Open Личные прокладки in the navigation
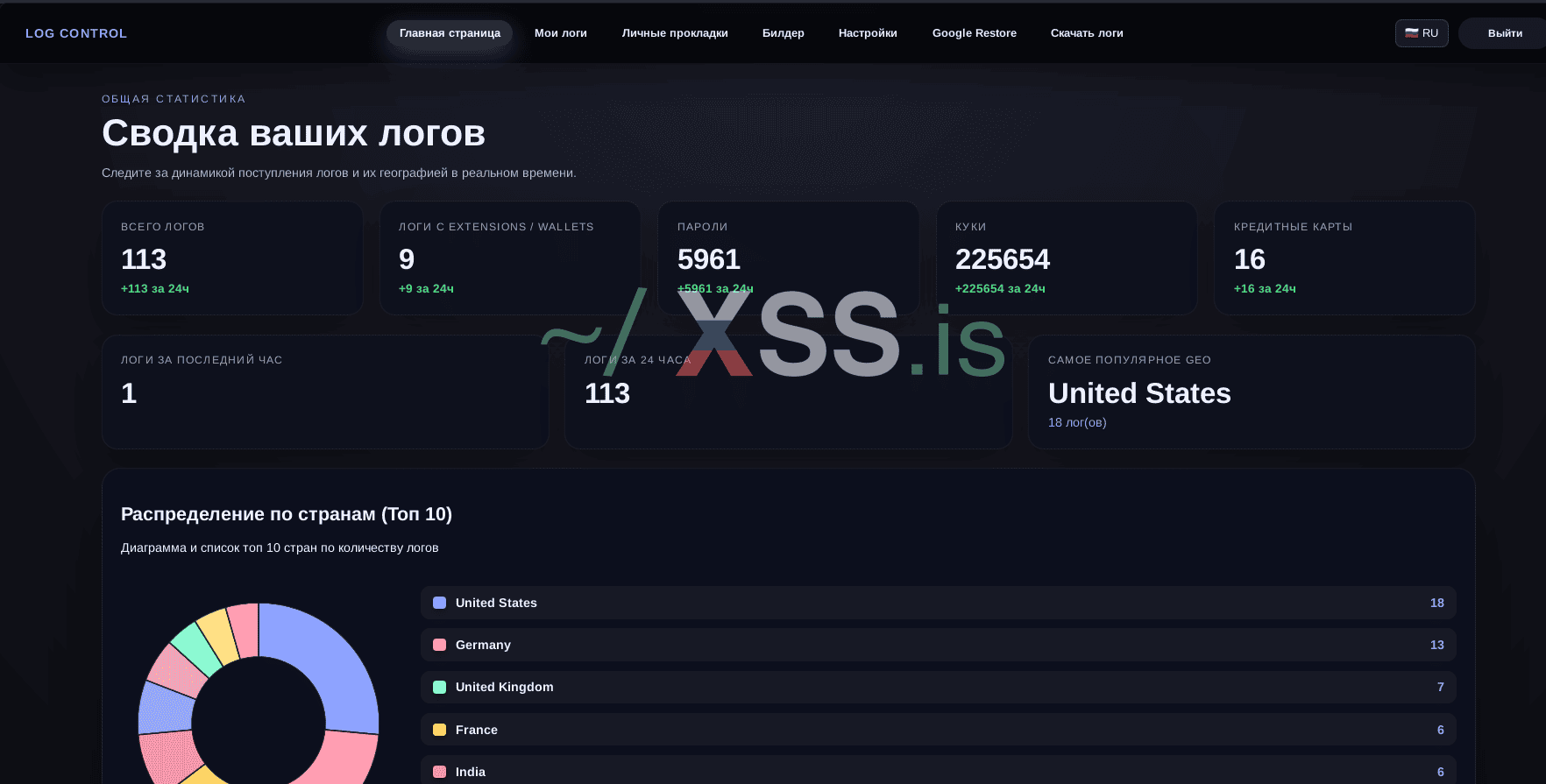This screenshot has width=1546, height=784. [x=675, y=33]
